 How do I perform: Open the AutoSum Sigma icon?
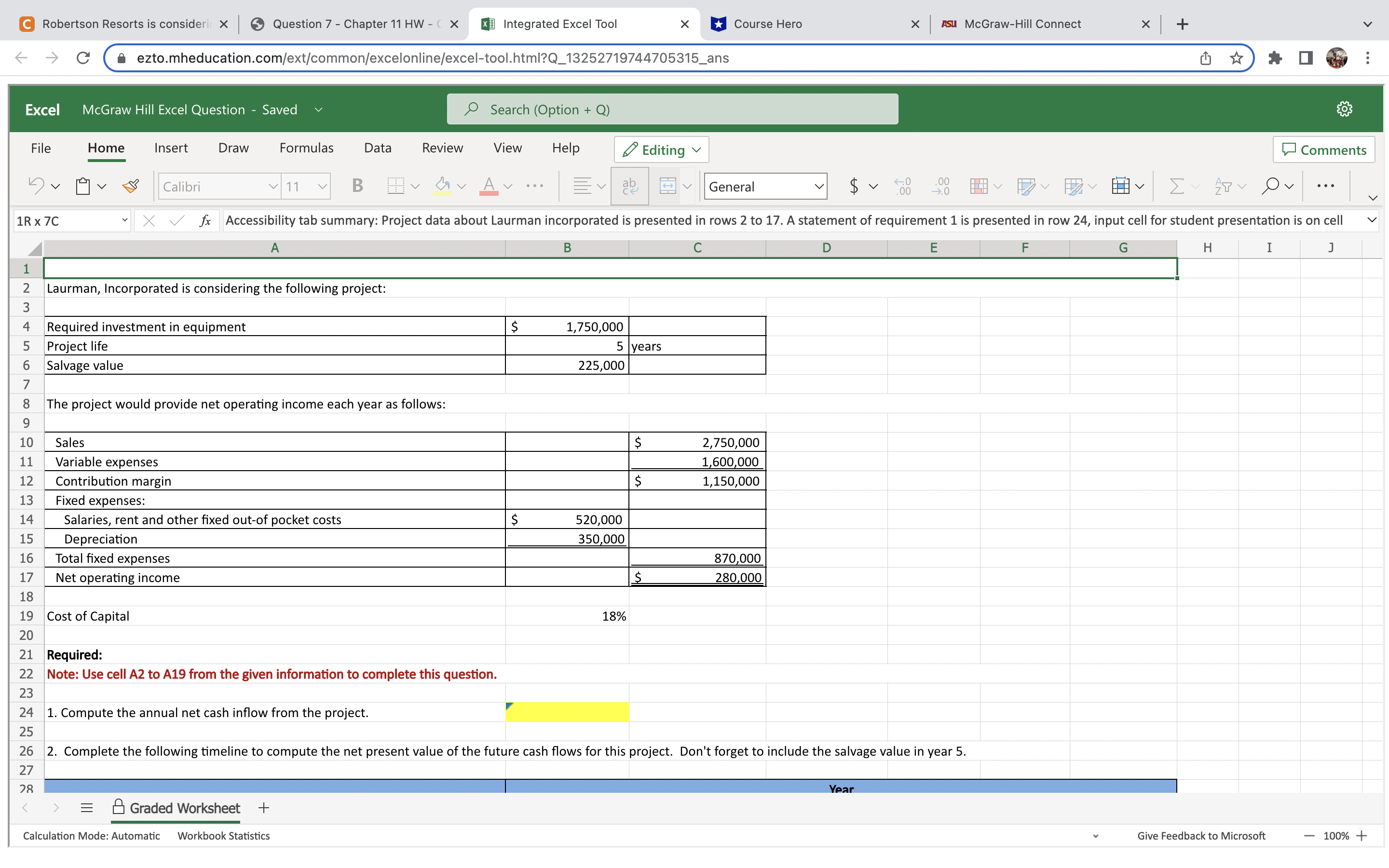click(1176, 186)
